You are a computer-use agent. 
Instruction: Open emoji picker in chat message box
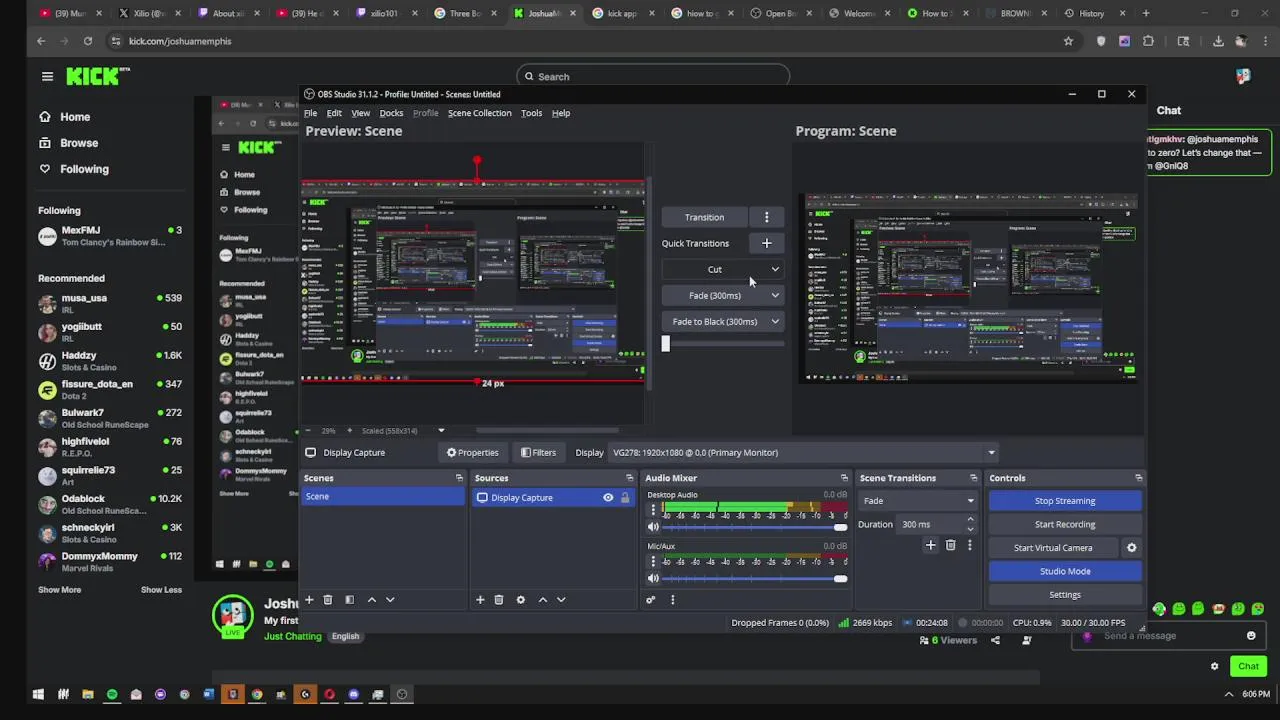pyautogui.click(x=1251, y=636)
